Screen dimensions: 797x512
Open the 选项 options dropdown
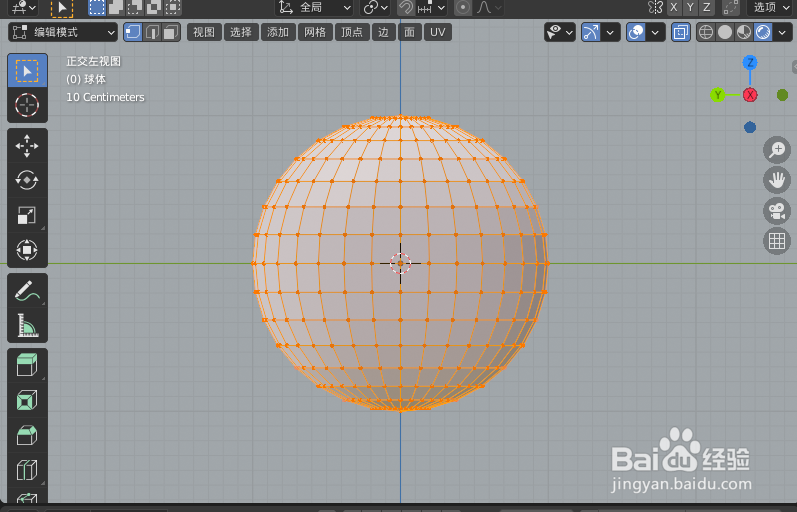click(771, 7)
